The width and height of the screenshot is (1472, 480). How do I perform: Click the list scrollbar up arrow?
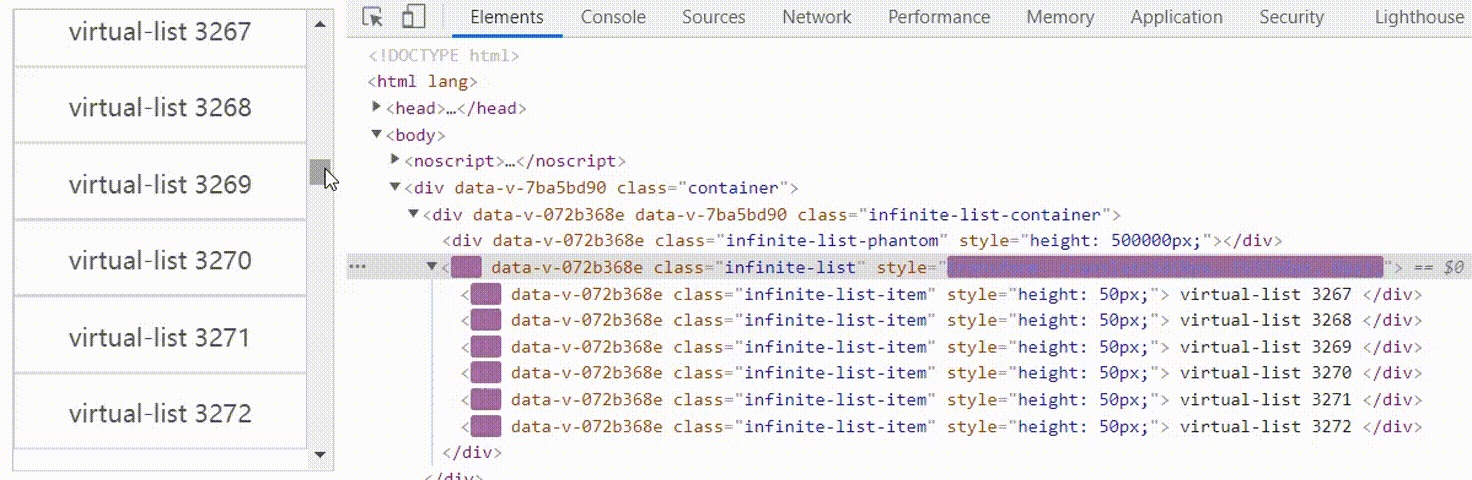[x=320, y=22]
